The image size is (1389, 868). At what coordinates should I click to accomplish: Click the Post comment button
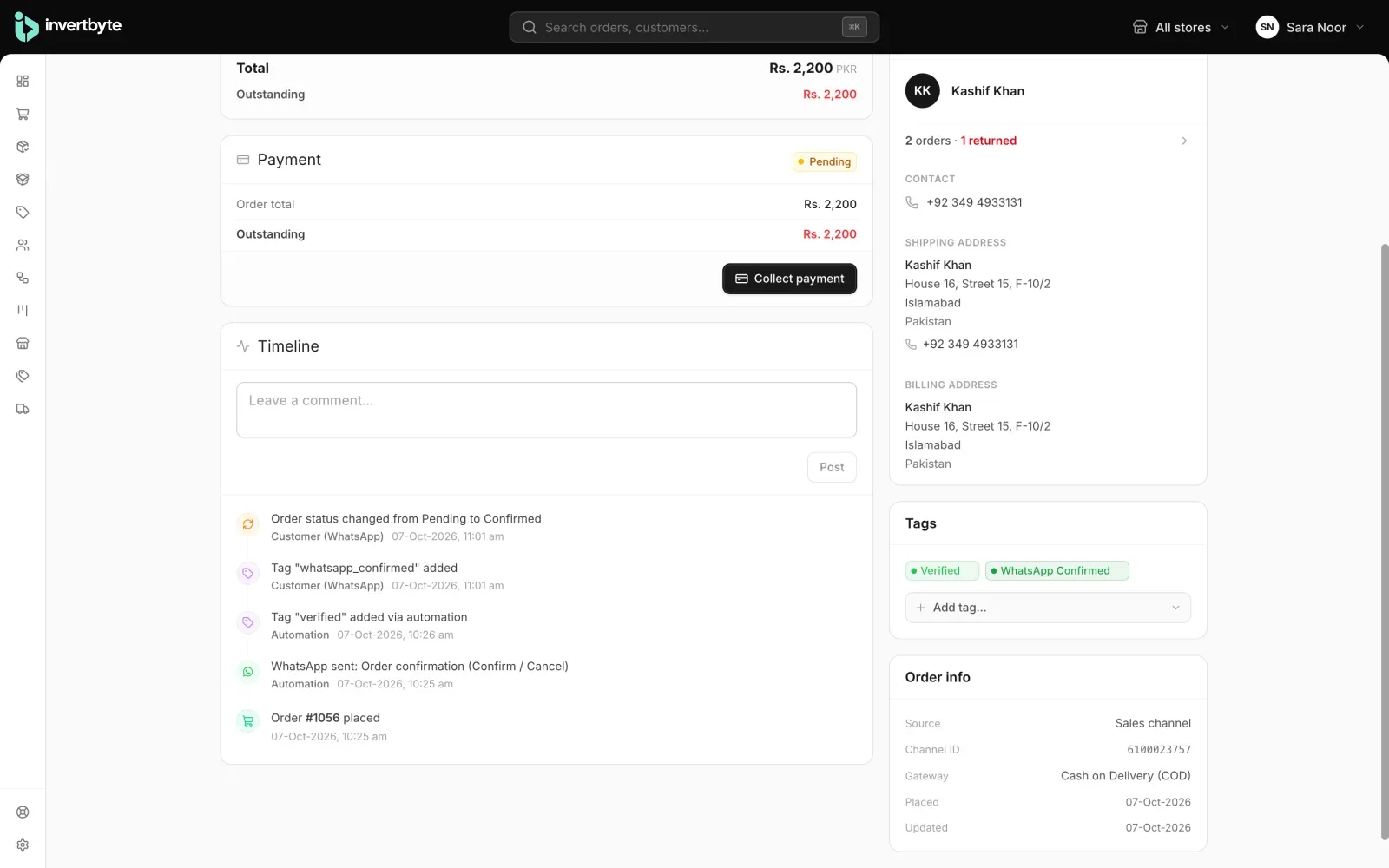point(832,467)
